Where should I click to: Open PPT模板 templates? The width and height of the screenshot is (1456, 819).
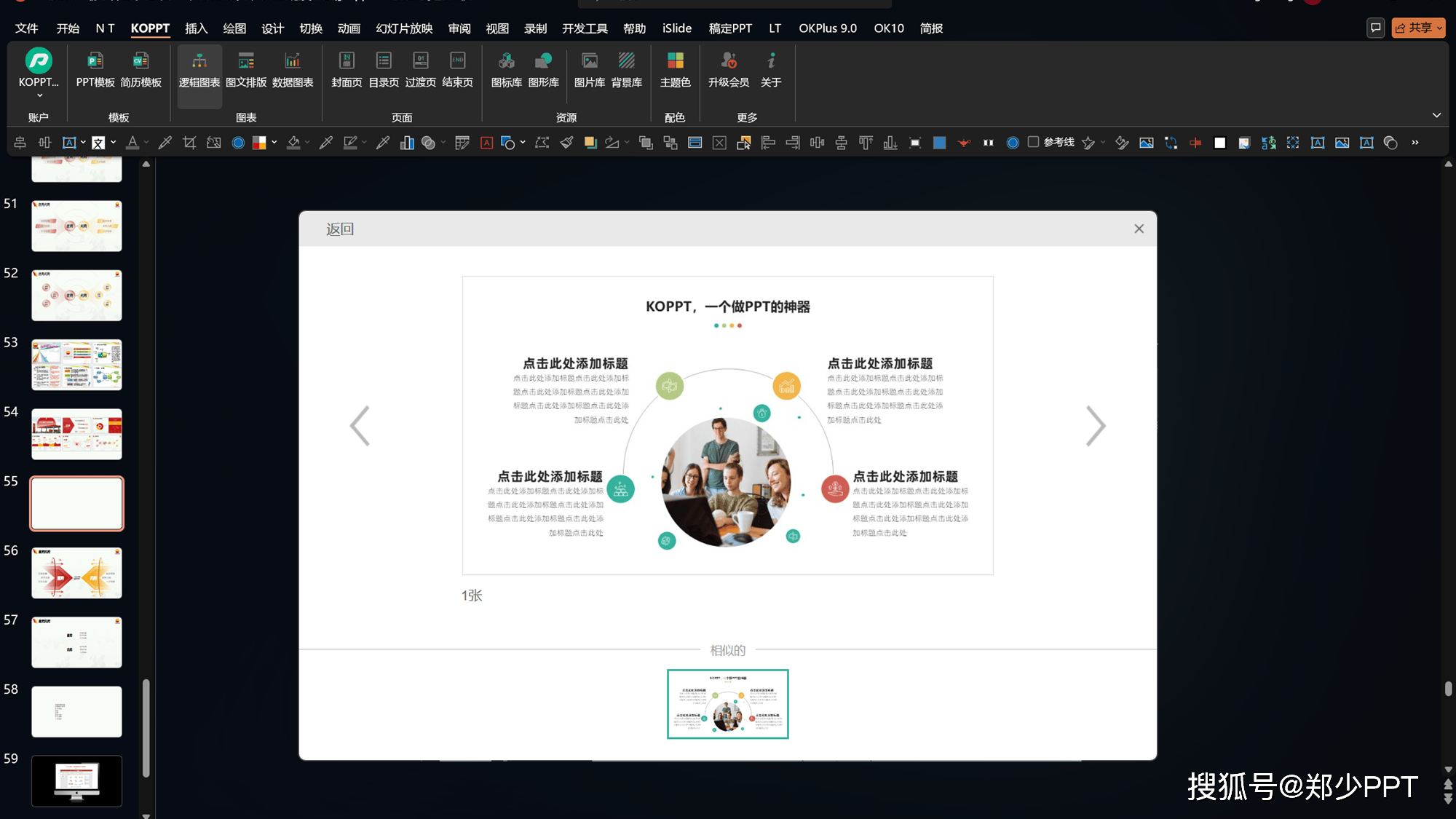click(95, 70)
